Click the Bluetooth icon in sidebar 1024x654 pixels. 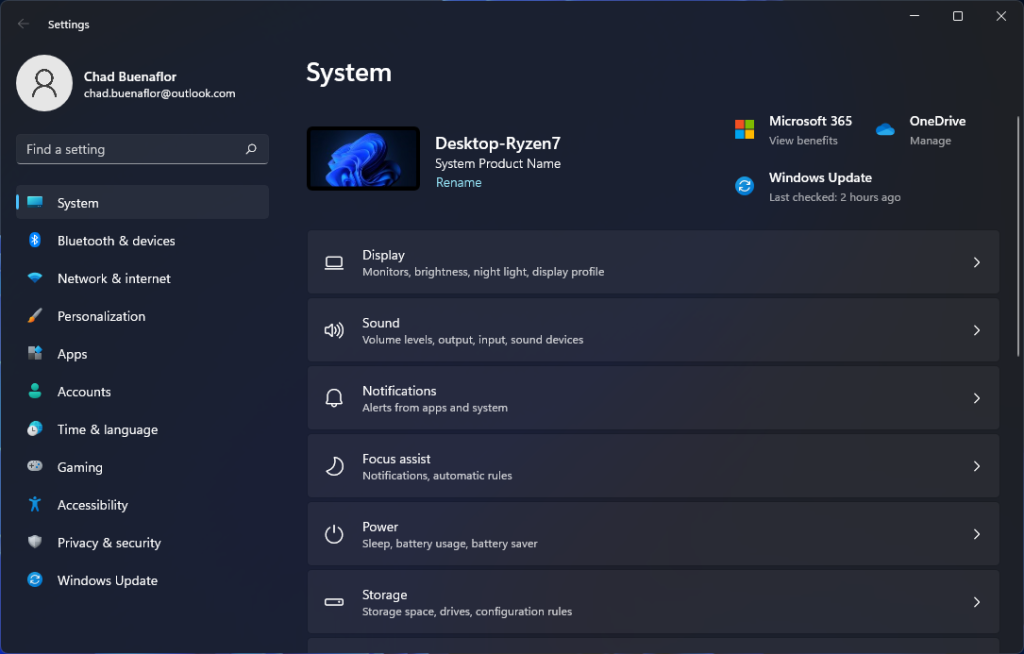pyautogui.click(x=35, y=240)
